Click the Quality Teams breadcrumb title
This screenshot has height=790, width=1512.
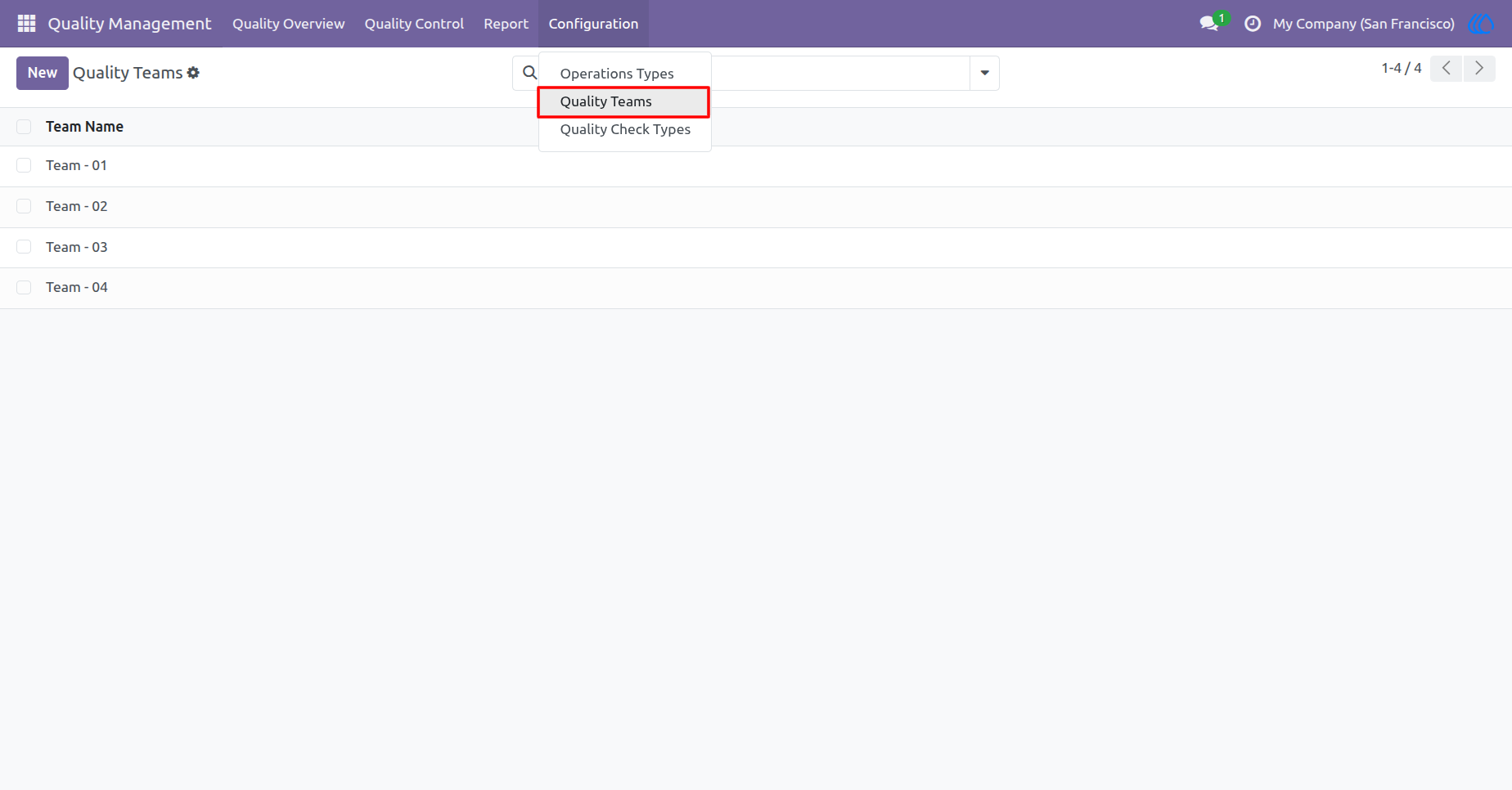click(128, 73)
